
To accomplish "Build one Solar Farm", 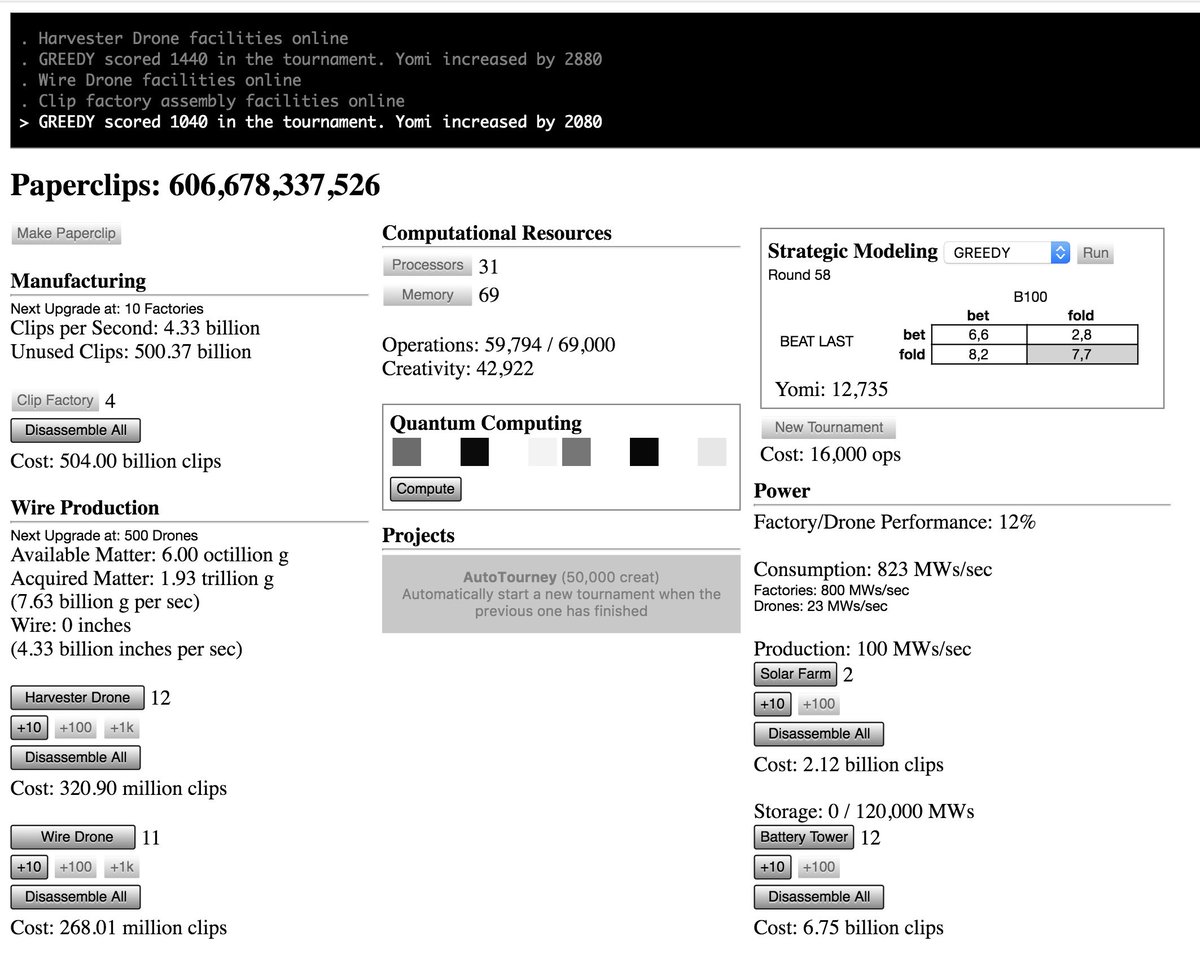I will (x=795, y=674).
